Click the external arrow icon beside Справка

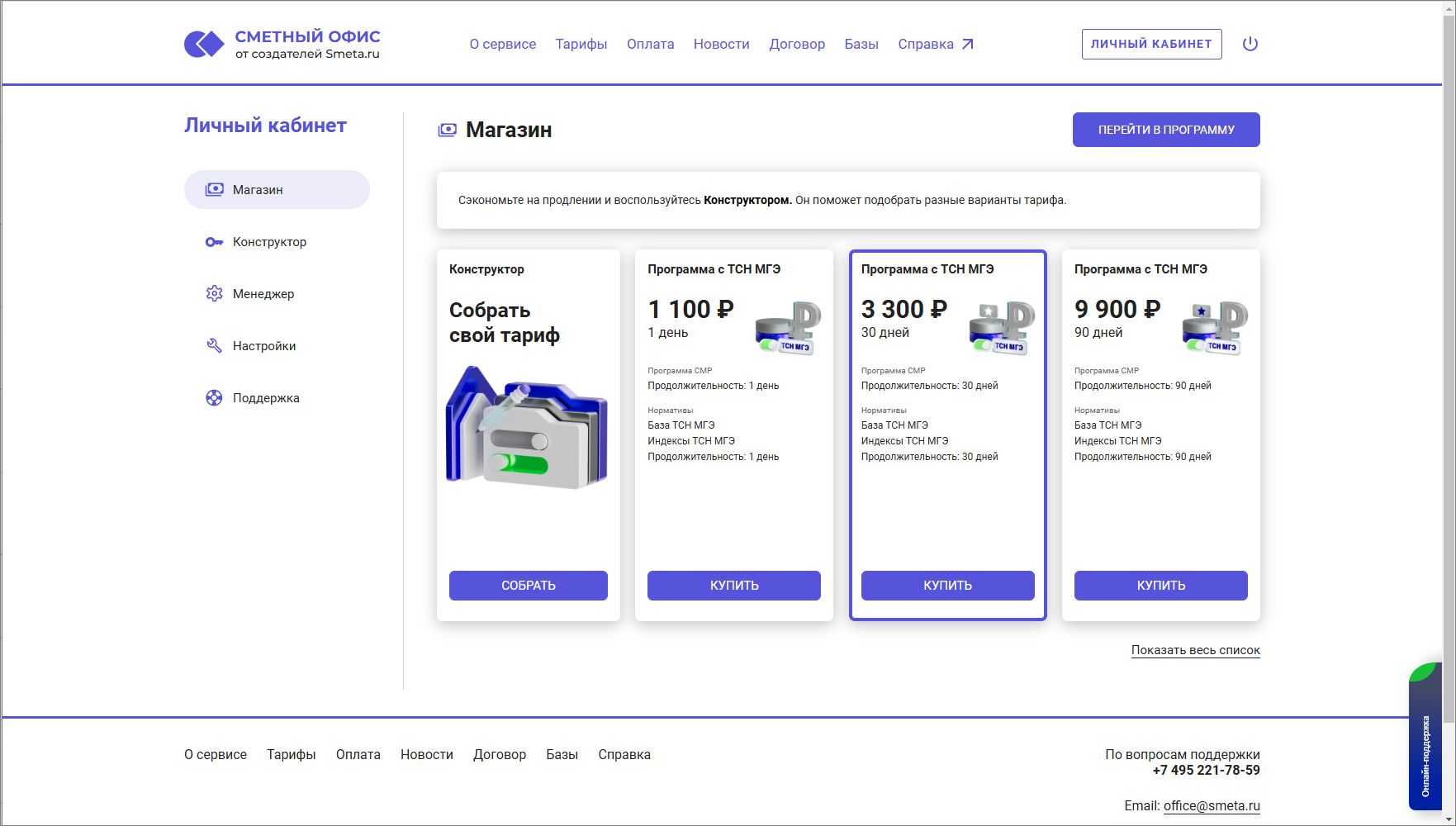[x=968, y=45]
